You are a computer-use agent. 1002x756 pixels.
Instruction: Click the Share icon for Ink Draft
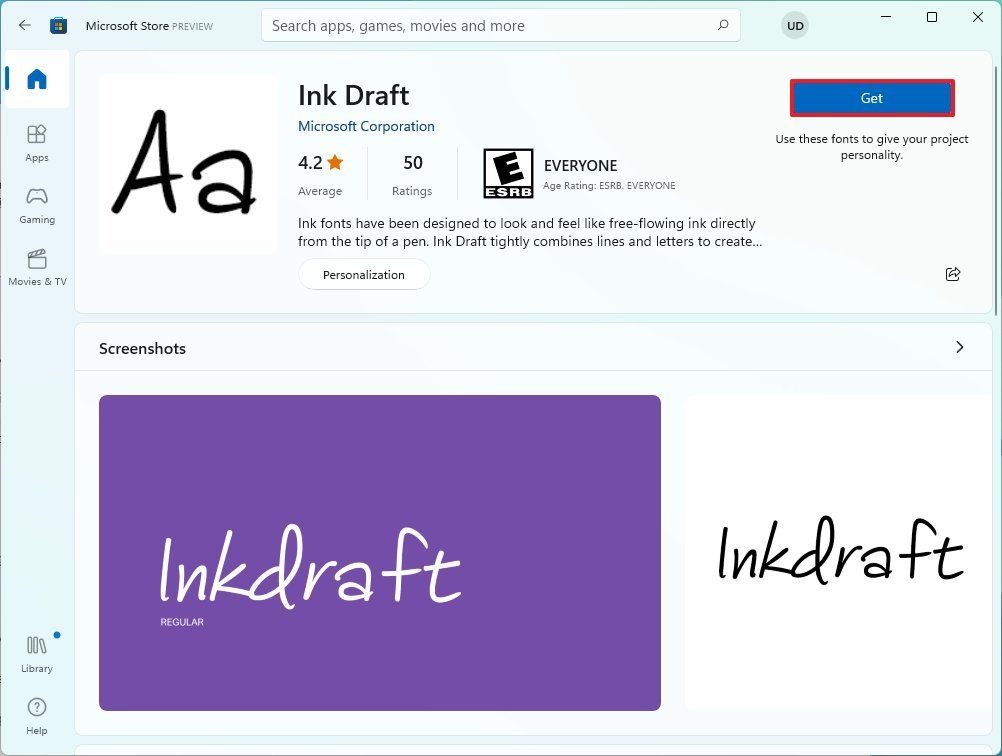point(952,274)
